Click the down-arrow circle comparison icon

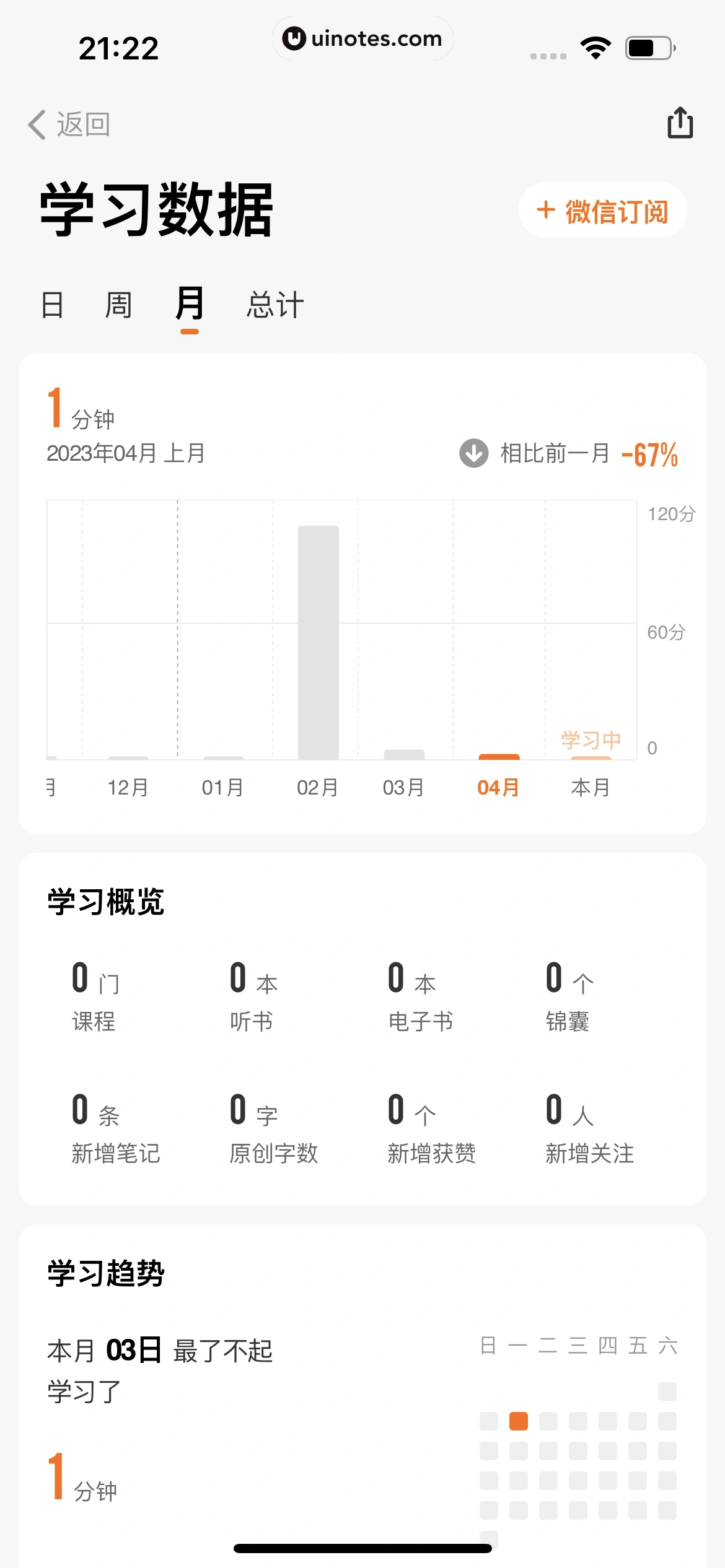[x=474, y=453]
